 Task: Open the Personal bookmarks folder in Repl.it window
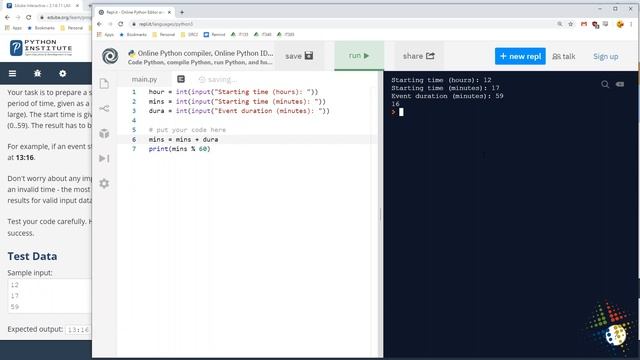pyautogui.click(x=164, y=35)
